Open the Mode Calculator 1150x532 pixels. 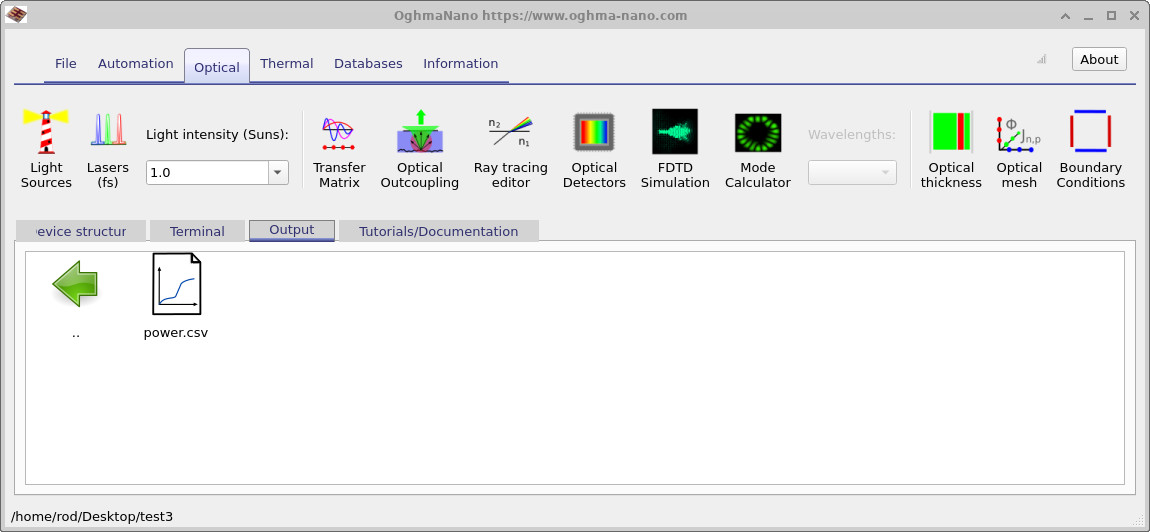[757, 148]
